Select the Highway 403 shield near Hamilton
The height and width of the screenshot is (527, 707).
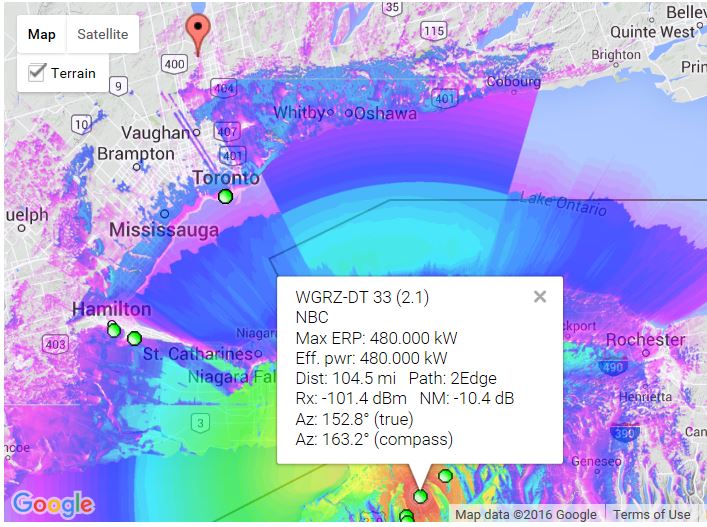click(55, 344)
